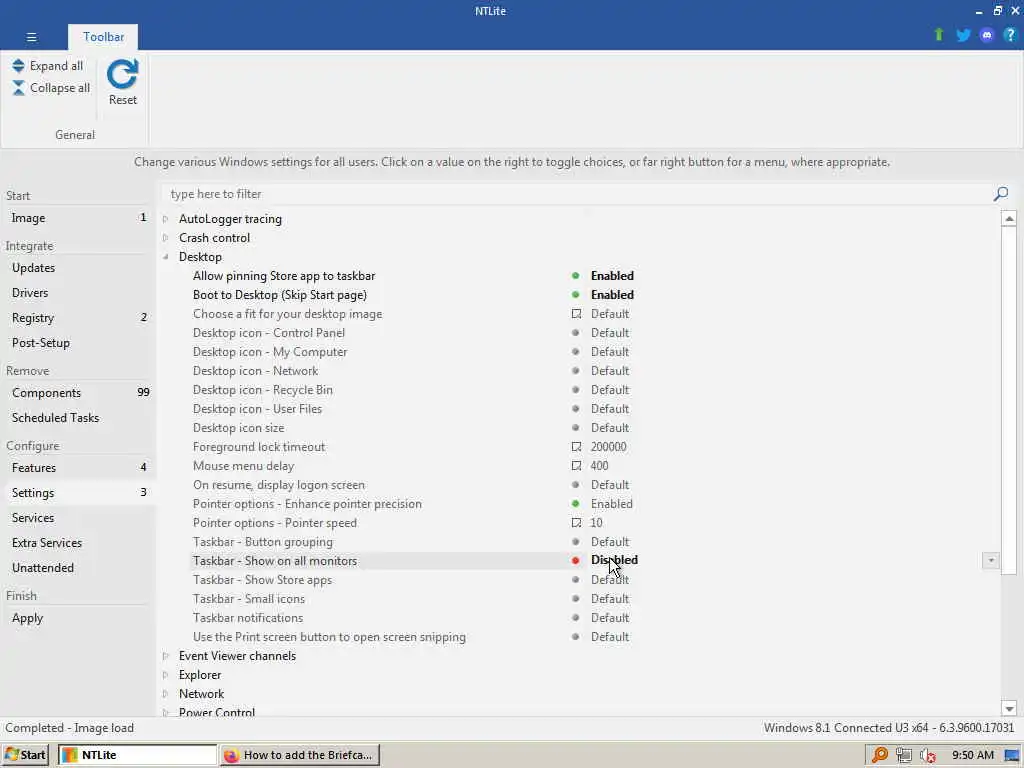The width and height of the screenshot is (1024, 768).
Task: Go to Services page
Action: point(78,517)
